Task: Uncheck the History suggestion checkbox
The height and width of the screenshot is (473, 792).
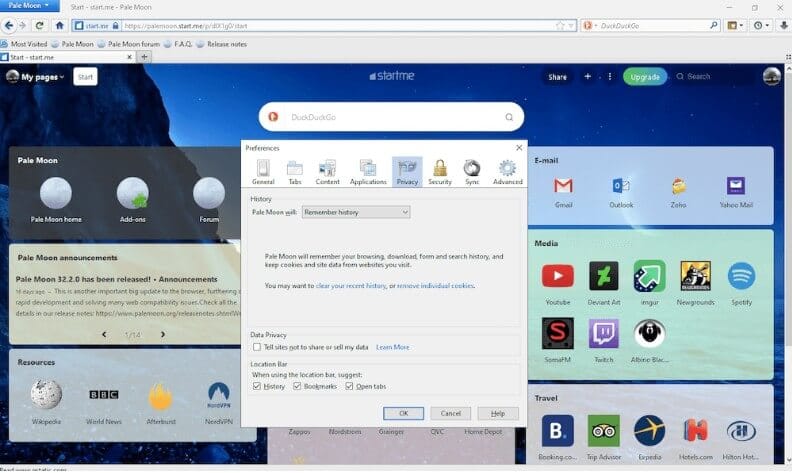Action: click(x=257, y=386)
